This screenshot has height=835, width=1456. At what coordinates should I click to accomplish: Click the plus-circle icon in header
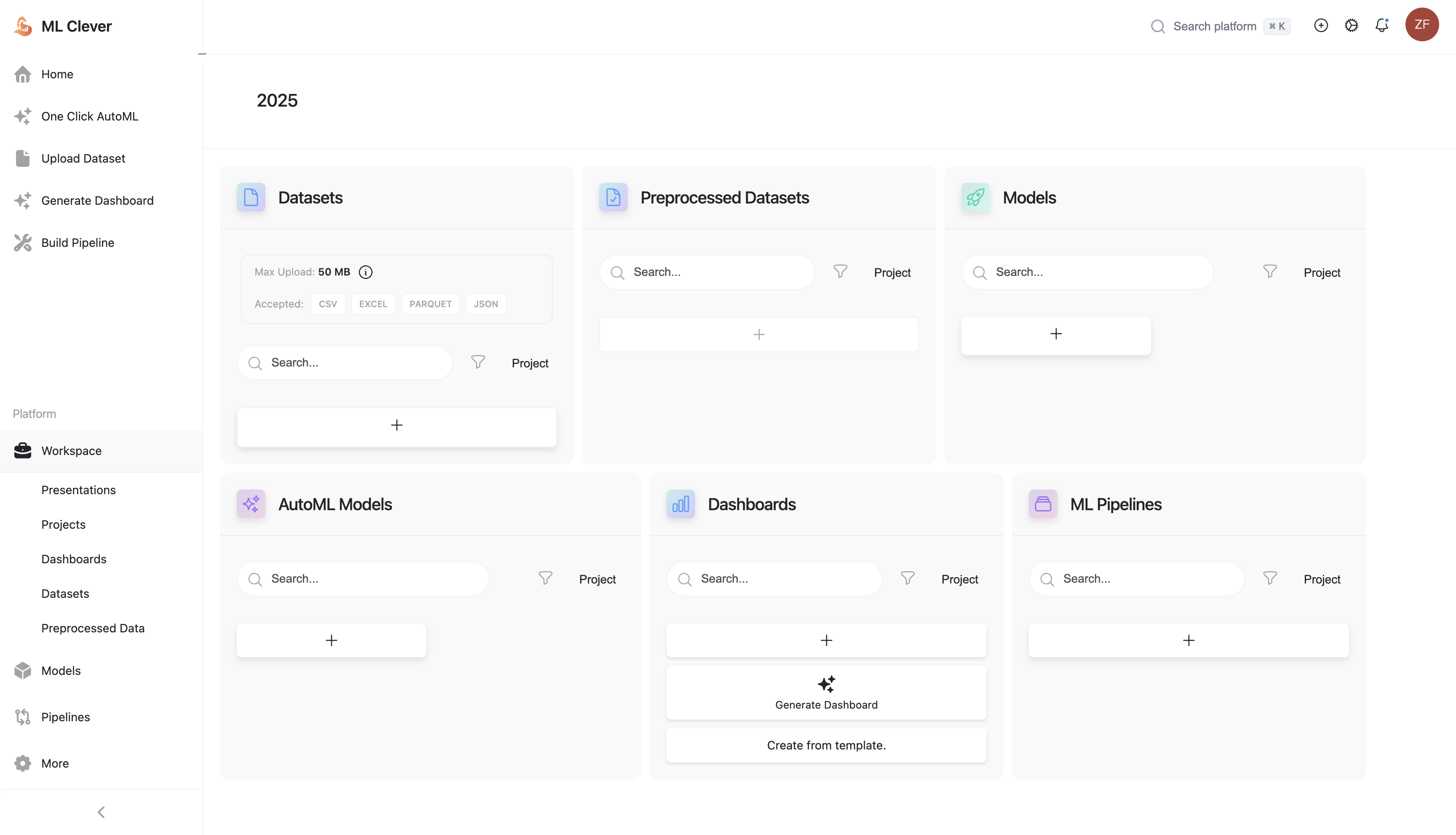tap(1321, 25)
